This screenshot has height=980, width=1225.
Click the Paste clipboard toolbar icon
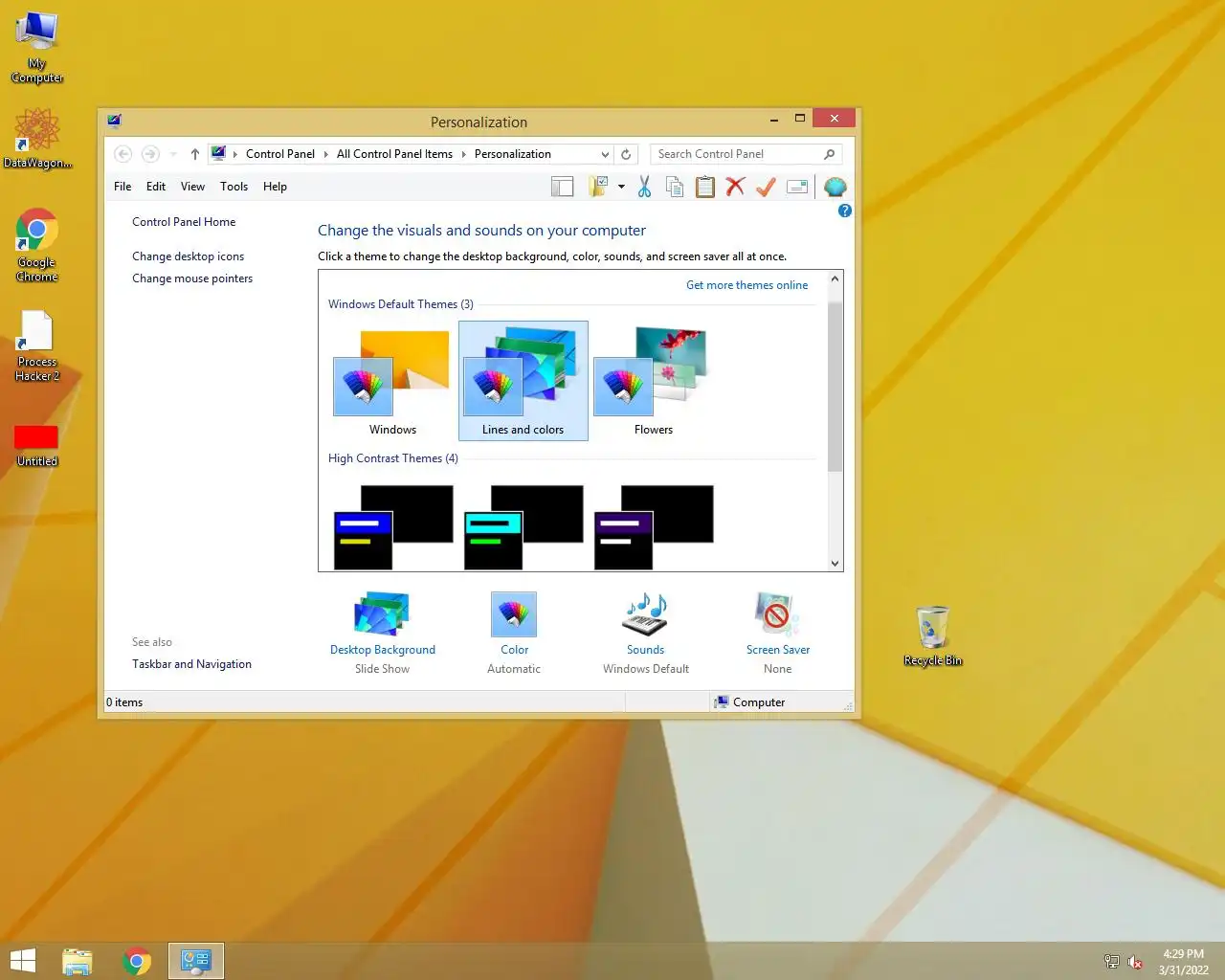[705, 187]
